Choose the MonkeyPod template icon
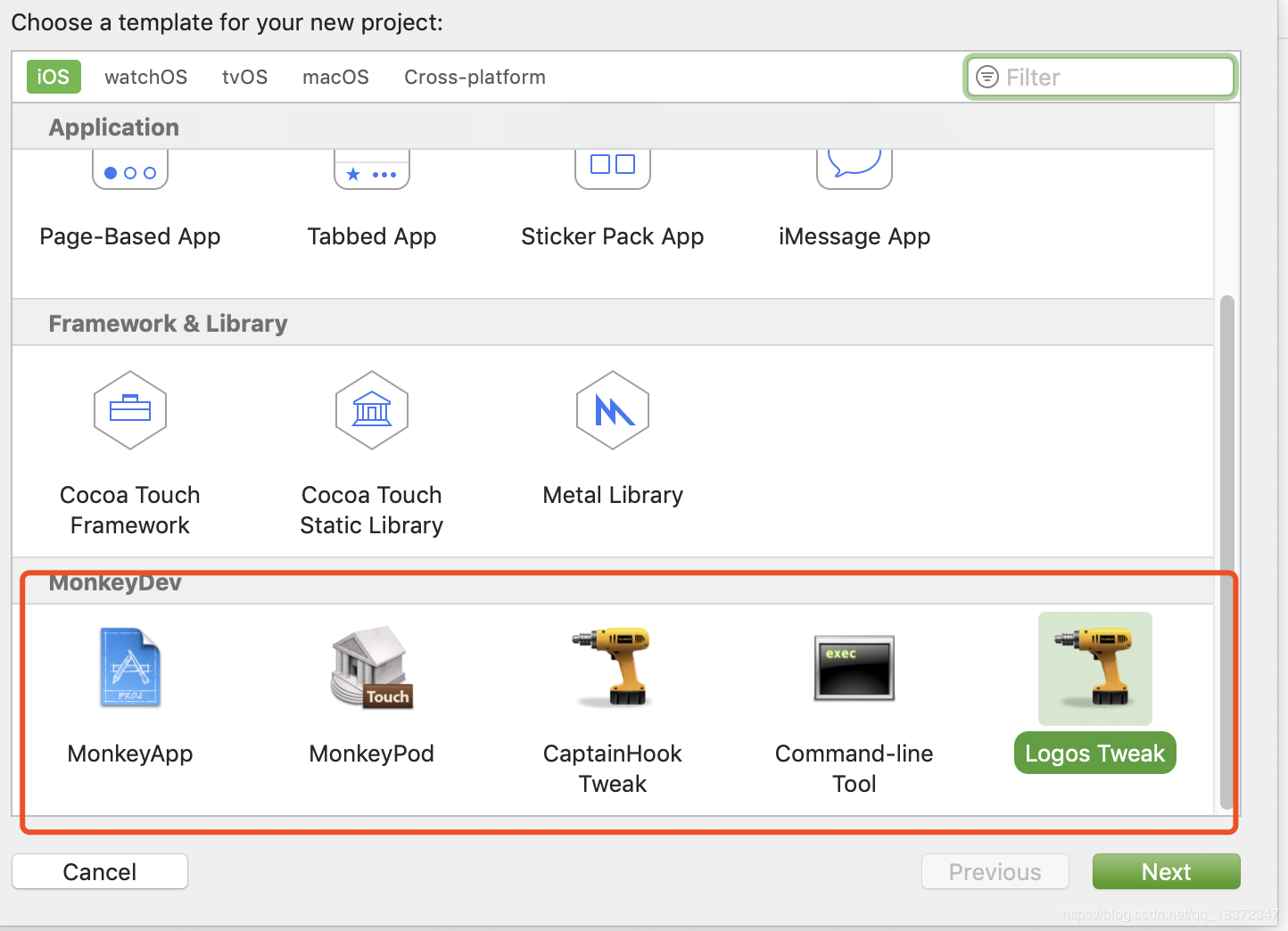This screenshot has height=931, width=1288. [372, 667]
